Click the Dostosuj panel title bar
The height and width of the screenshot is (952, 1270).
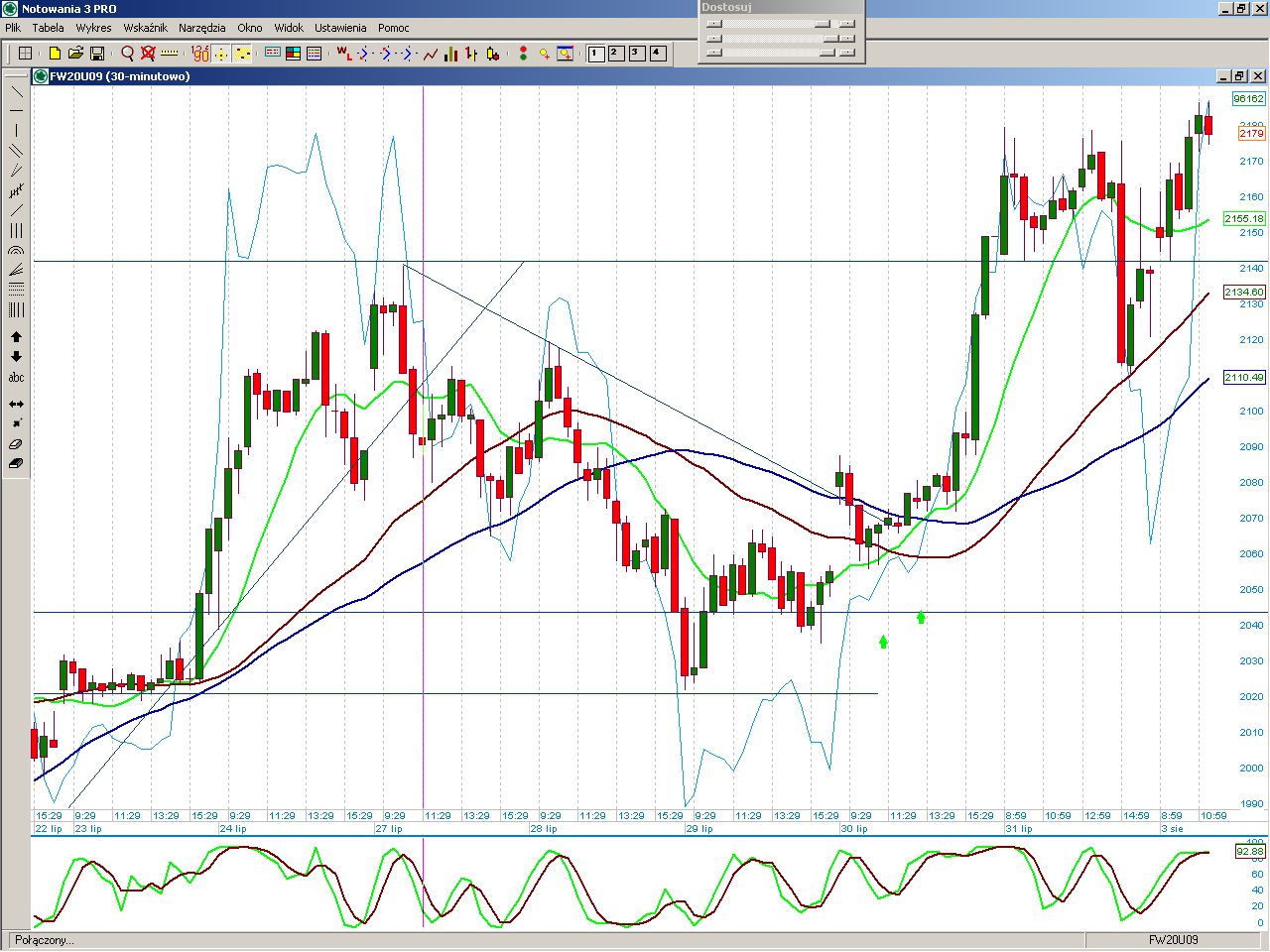tap(781, 7)
